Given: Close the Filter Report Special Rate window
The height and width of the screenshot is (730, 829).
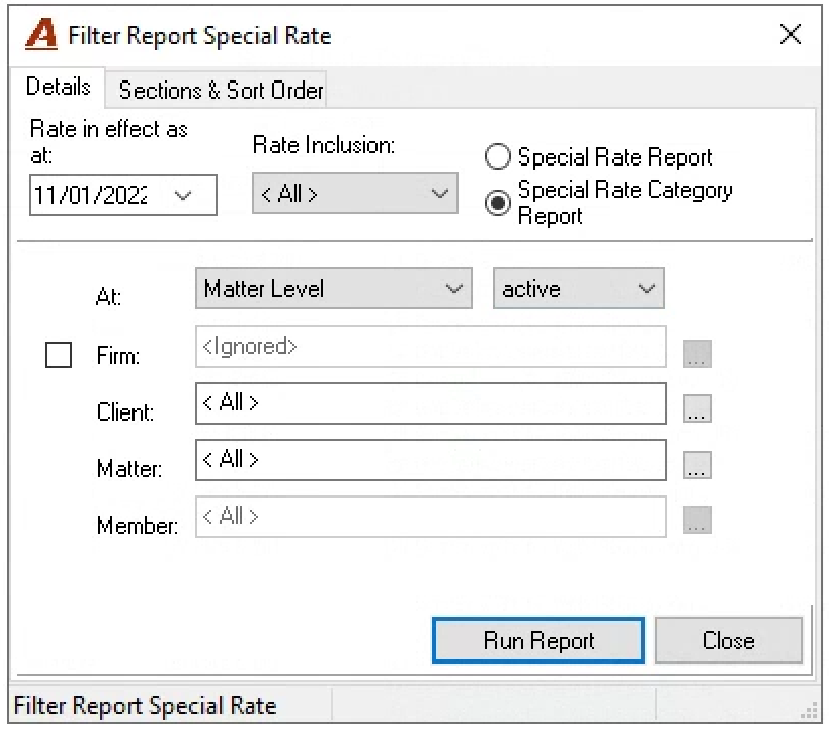Looking at the screenshot, I should coord(790,35).
